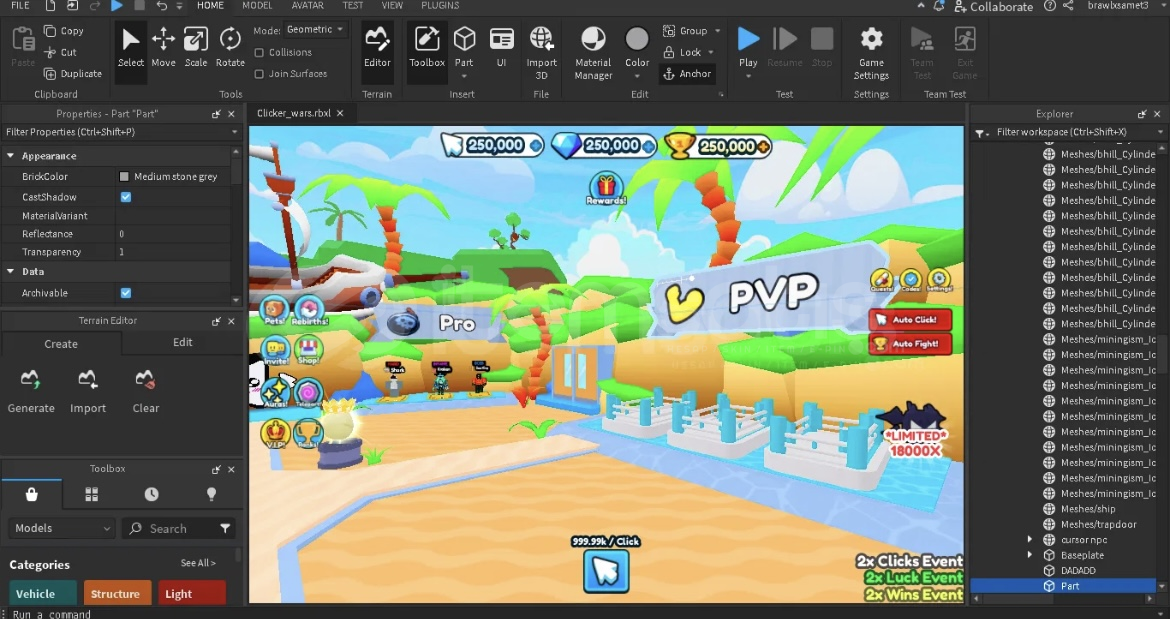Open the terrain Import tool
Image resolution: width=1170 pixels, height=619 pixels.
88,391
